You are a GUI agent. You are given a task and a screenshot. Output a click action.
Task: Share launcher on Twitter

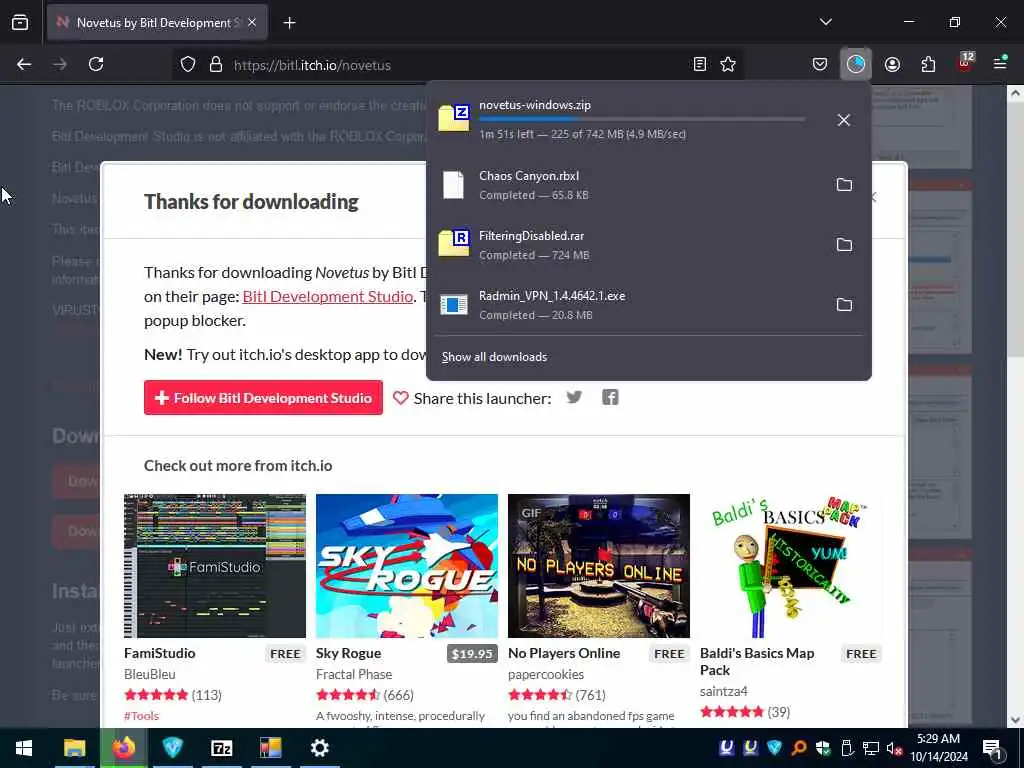[x=574, y=397]
